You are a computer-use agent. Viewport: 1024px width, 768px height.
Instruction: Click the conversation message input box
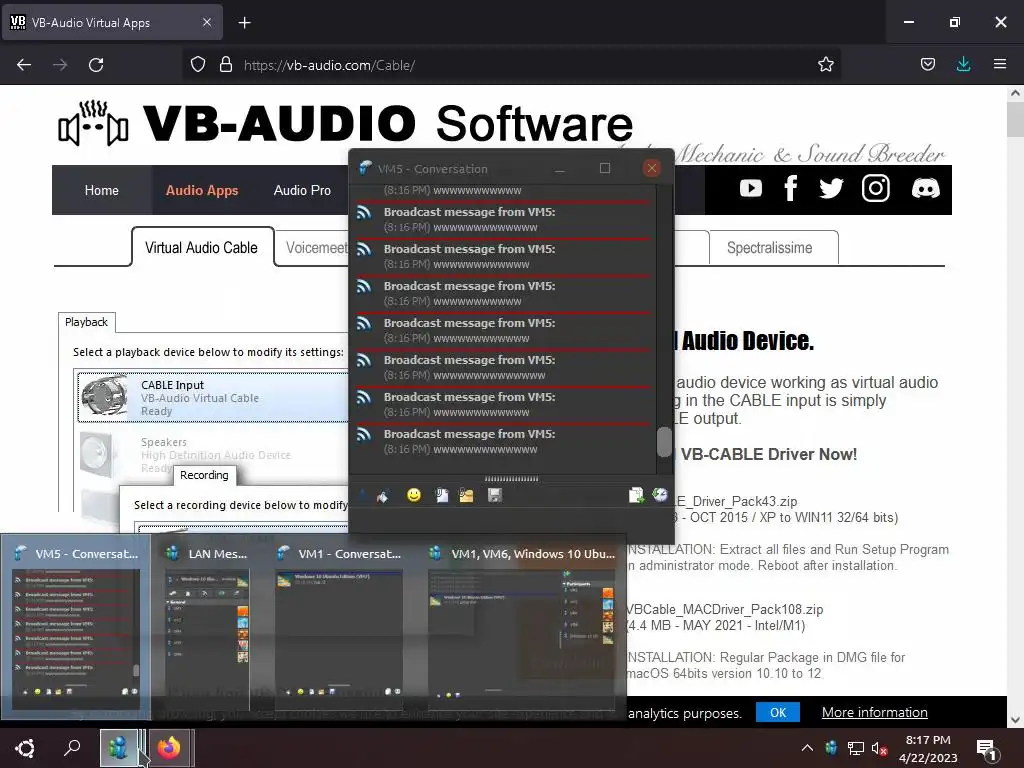(x=511, y=519)
